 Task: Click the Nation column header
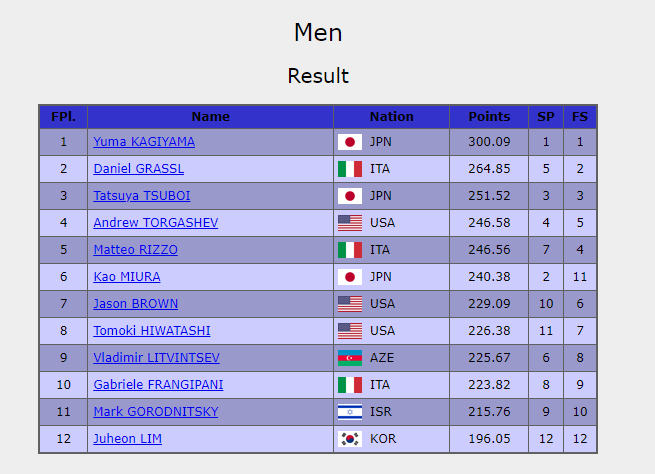click(x=391, y=116)
